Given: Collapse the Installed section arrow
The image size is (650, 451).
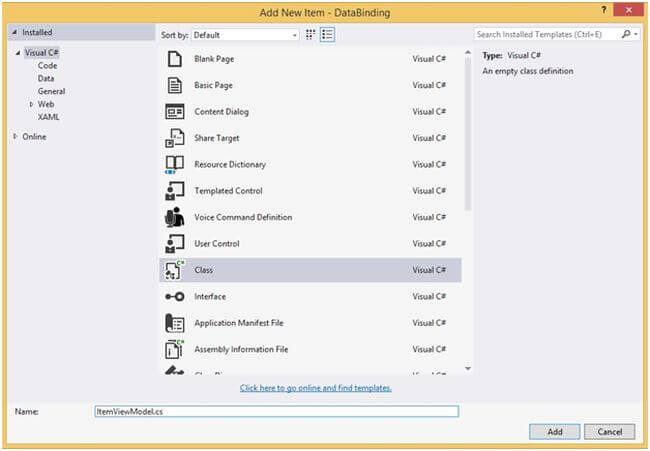Looking at the screenshot, I should (x=15, y=32).
